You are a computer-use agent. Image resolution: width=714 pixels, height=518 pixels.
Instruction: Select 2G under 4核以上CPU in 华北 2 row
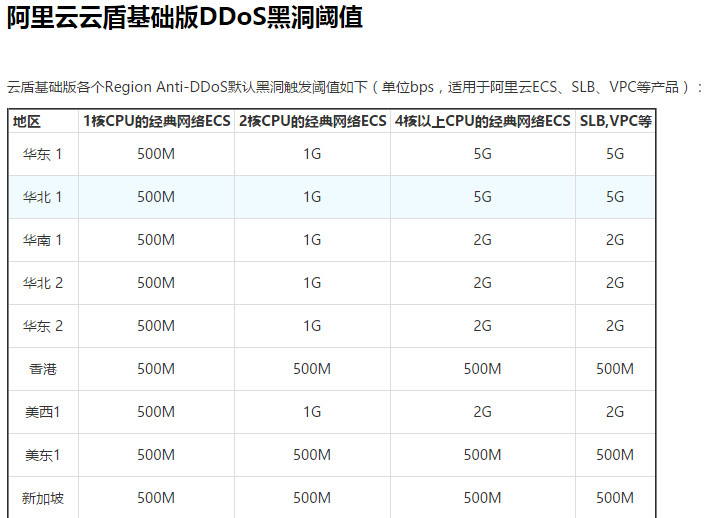tap(482, 283)
